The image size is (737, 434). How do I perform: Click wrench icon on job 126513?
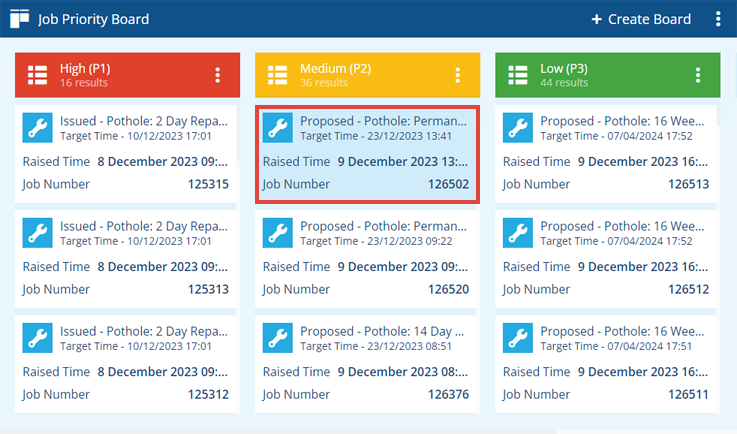(517, 127)
